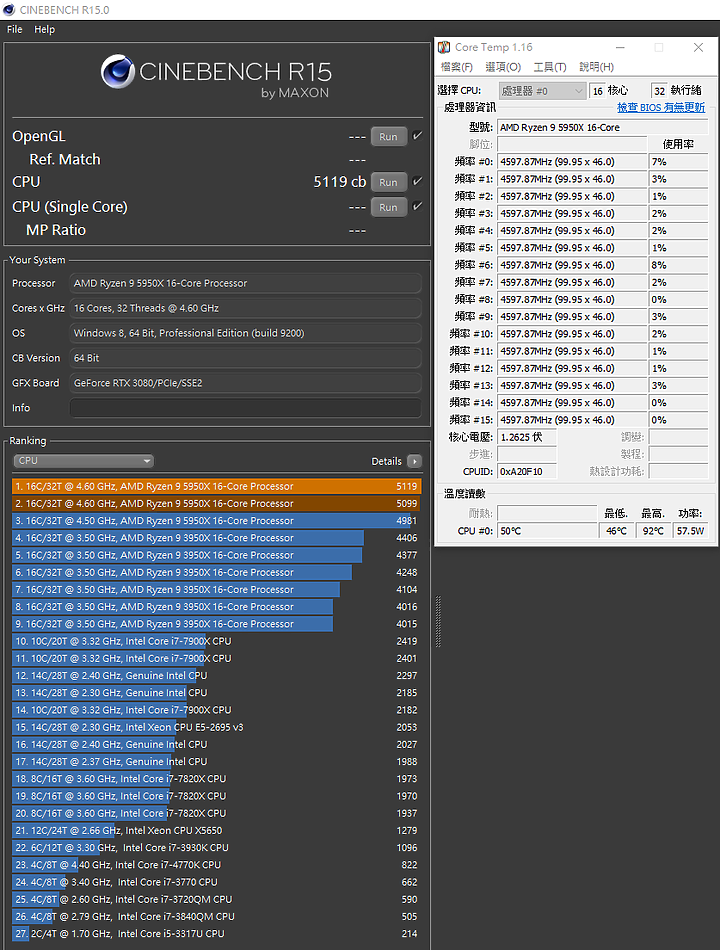Click the CPUID value 0xA20F10
Viewport: 720px width, 950px height.
(527, 471)
